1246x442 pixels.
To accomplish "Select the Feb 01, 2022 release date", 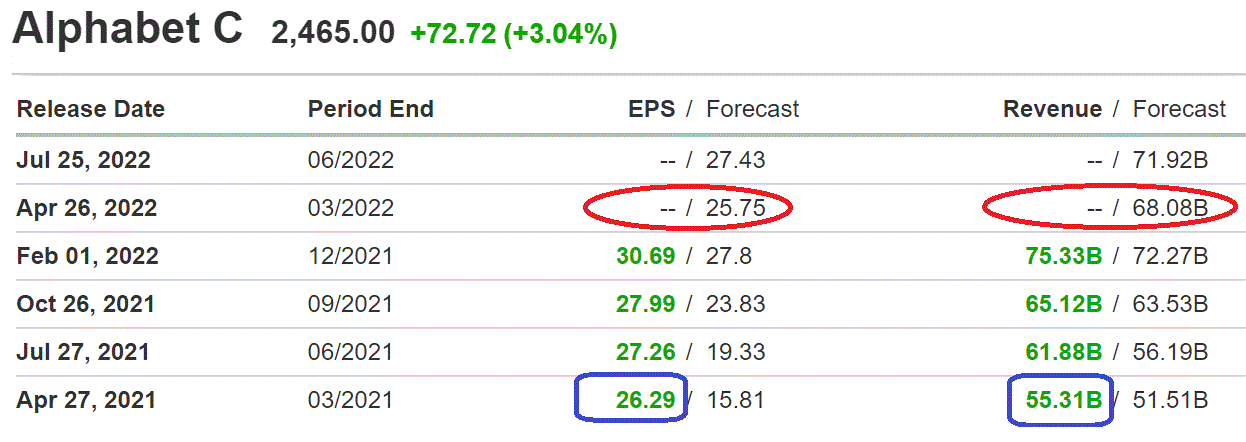I will coord(88,256).
